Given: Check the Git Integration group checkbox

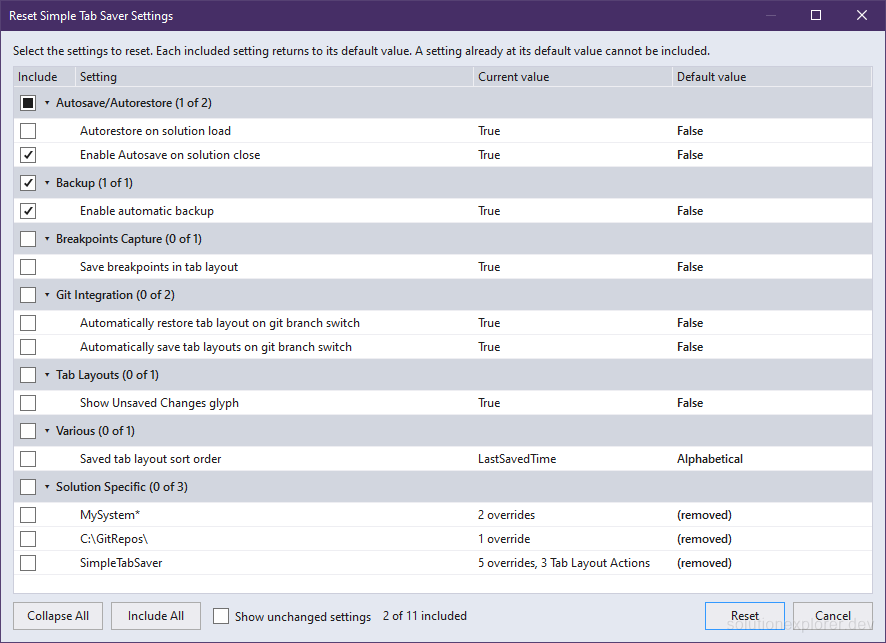Looking at the screenshot, I should tap(28, 295).
